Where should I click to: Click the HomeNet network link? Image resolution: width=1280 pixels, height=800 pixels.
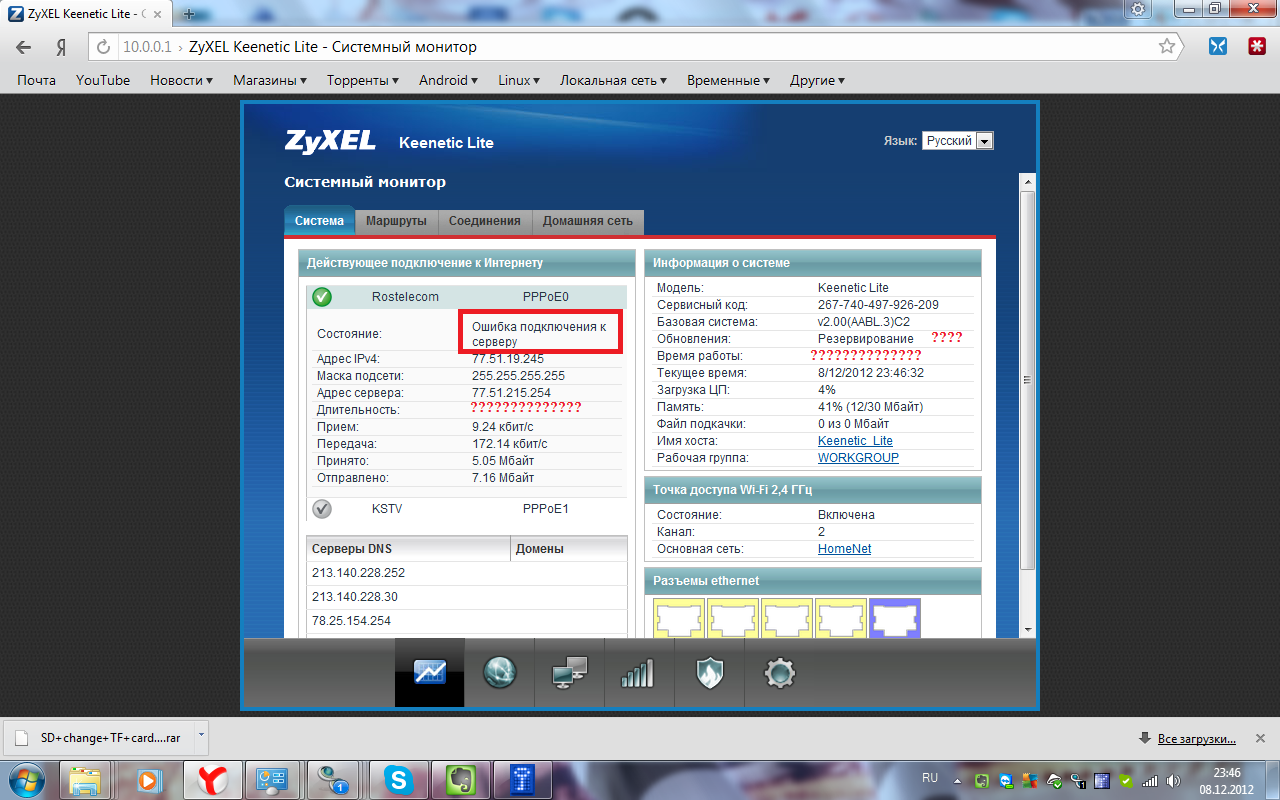click(844, 549)
